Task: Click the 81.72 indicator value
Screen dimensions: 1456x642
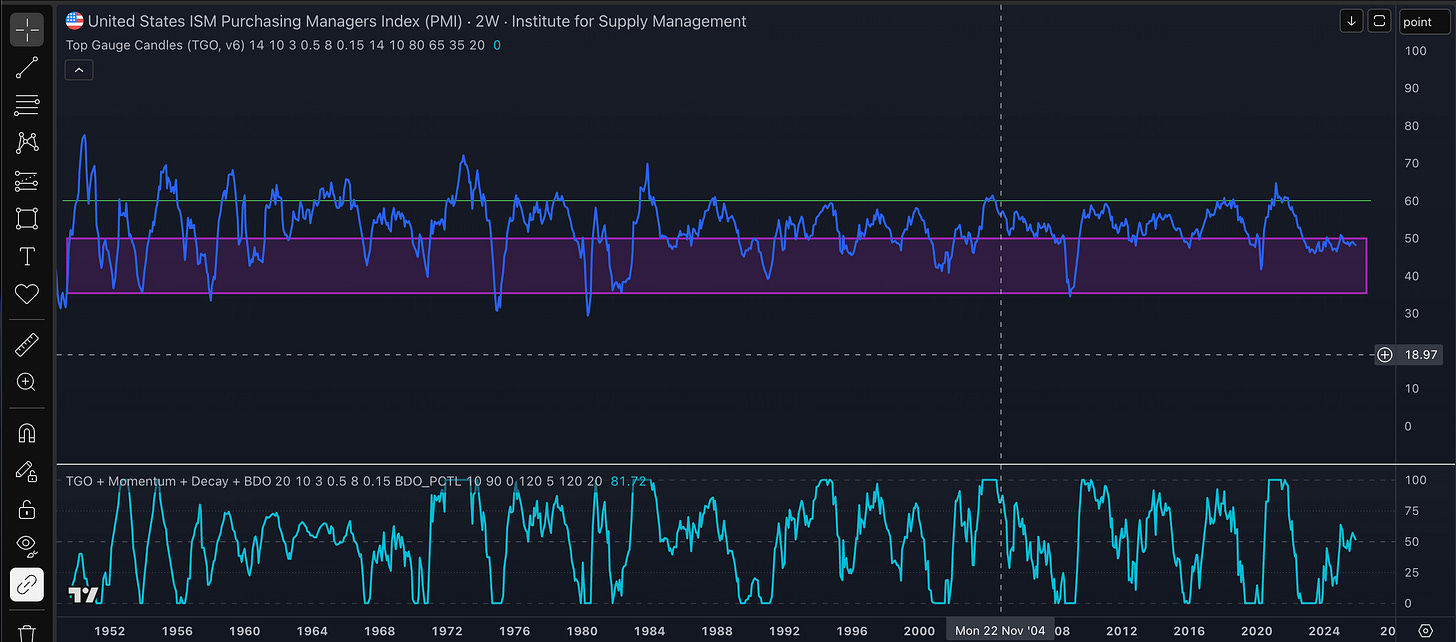Action: coord(626,481)
